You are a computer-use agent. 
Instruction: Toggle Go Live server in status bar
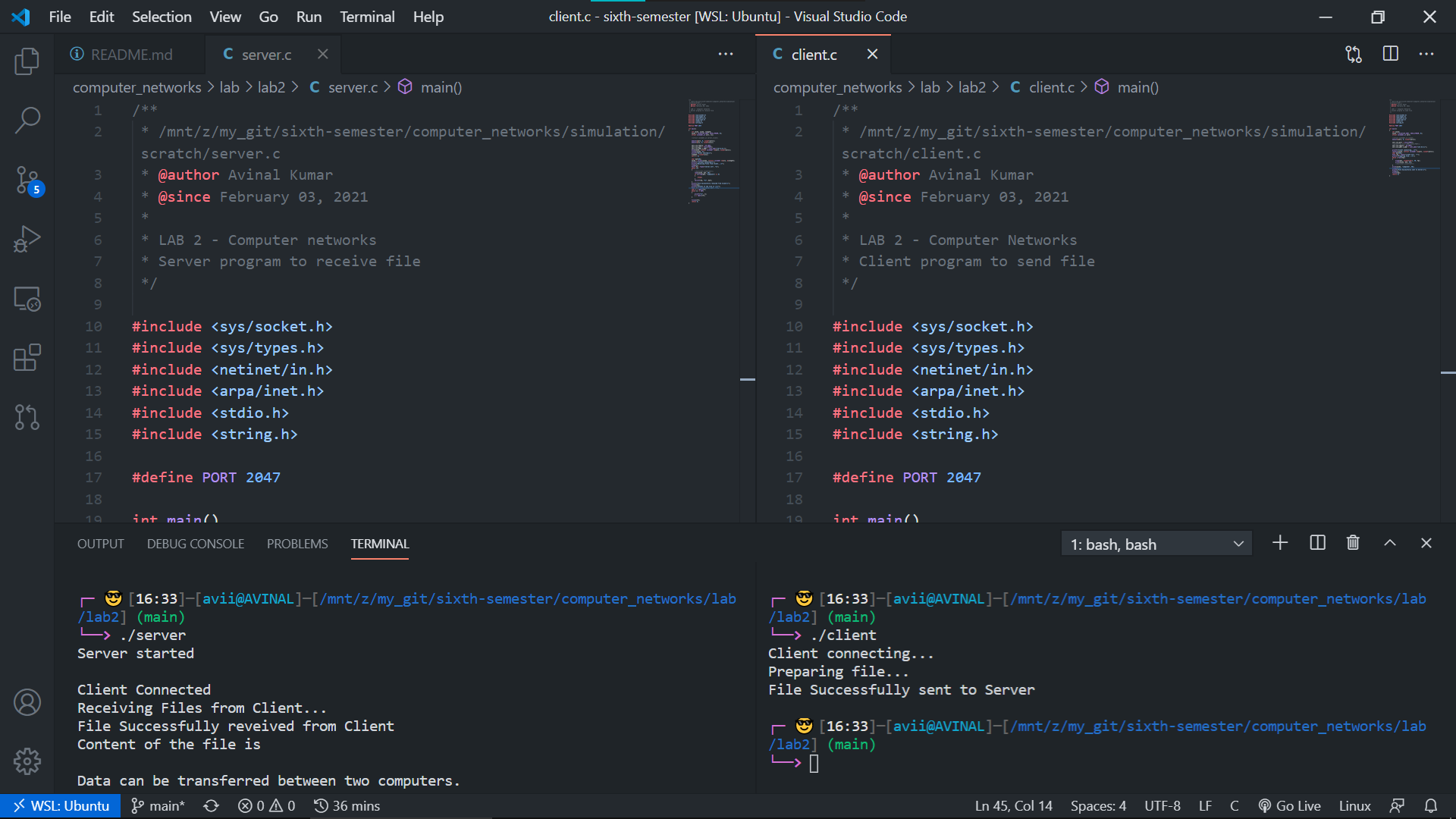(x=1289, y=805)
